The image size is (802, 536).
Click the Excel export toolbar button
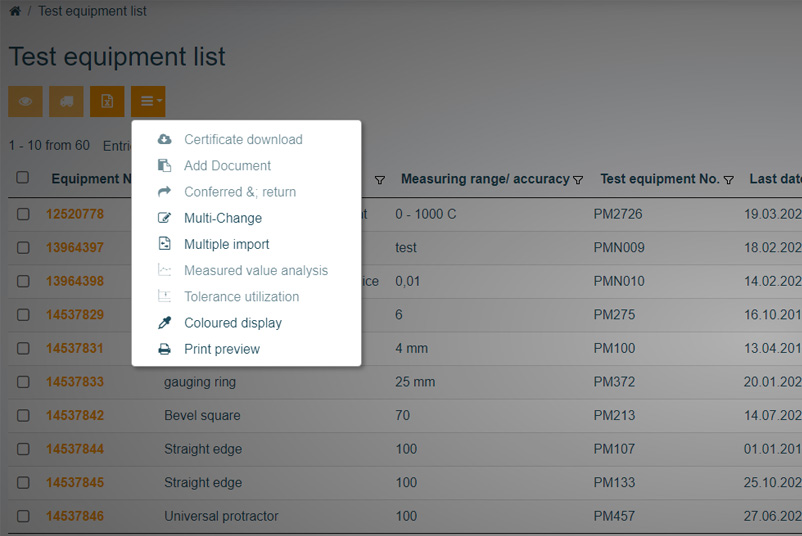coord(107,101)
